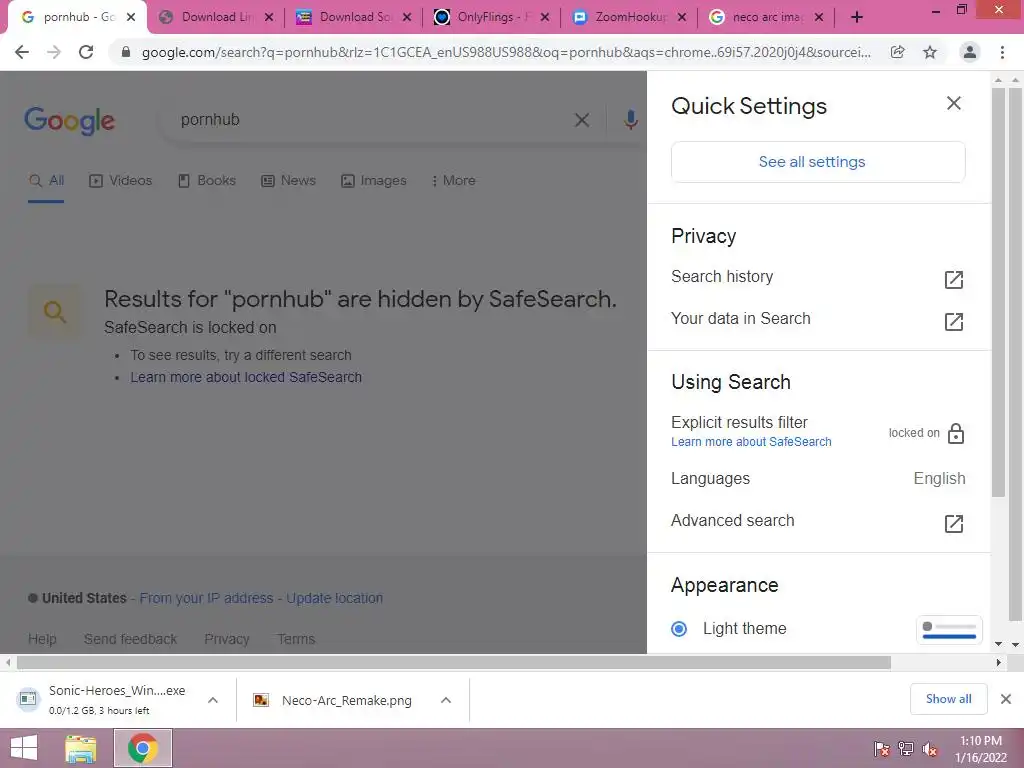Open Advanced search external link icon
The width and height of the screenshot is (1024, 768).
(x=953, y=523)
